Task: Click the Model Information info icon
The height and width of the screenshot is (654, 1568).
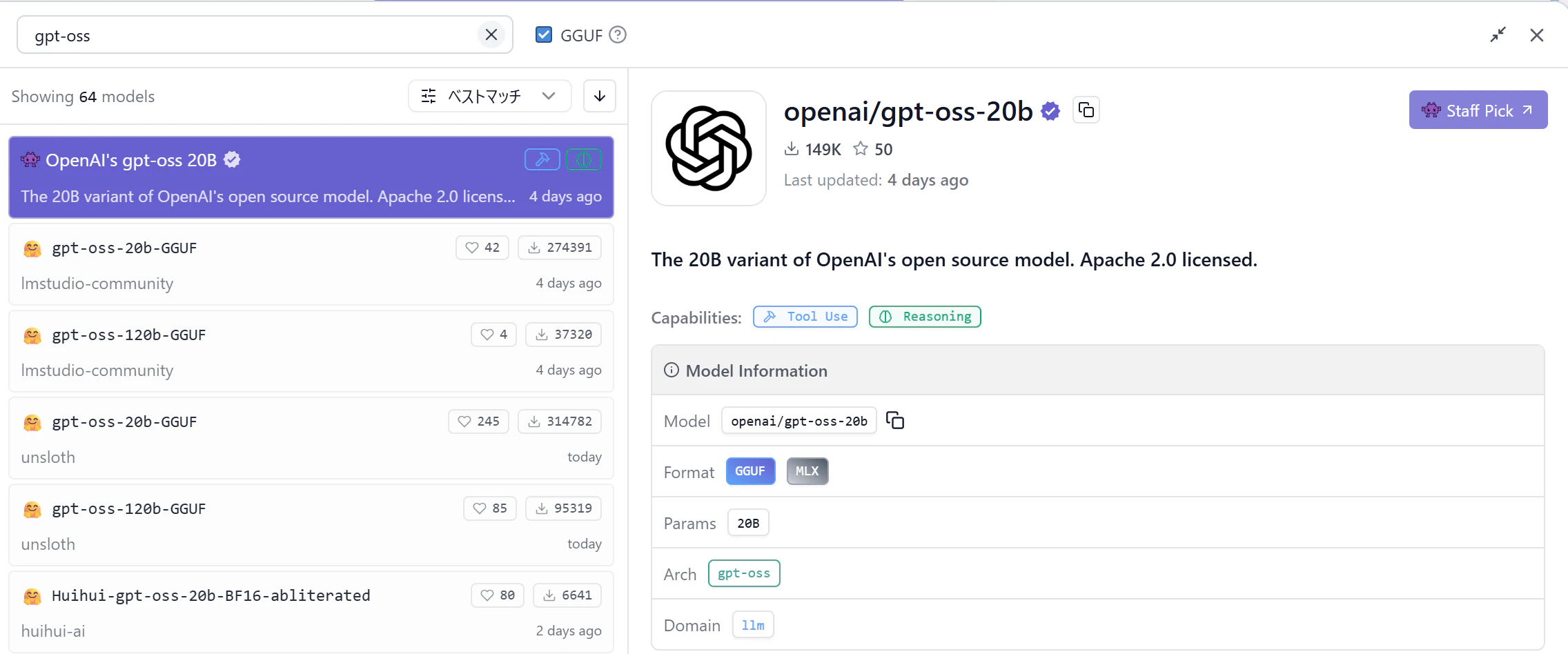Action: click(x=672, y=370)
